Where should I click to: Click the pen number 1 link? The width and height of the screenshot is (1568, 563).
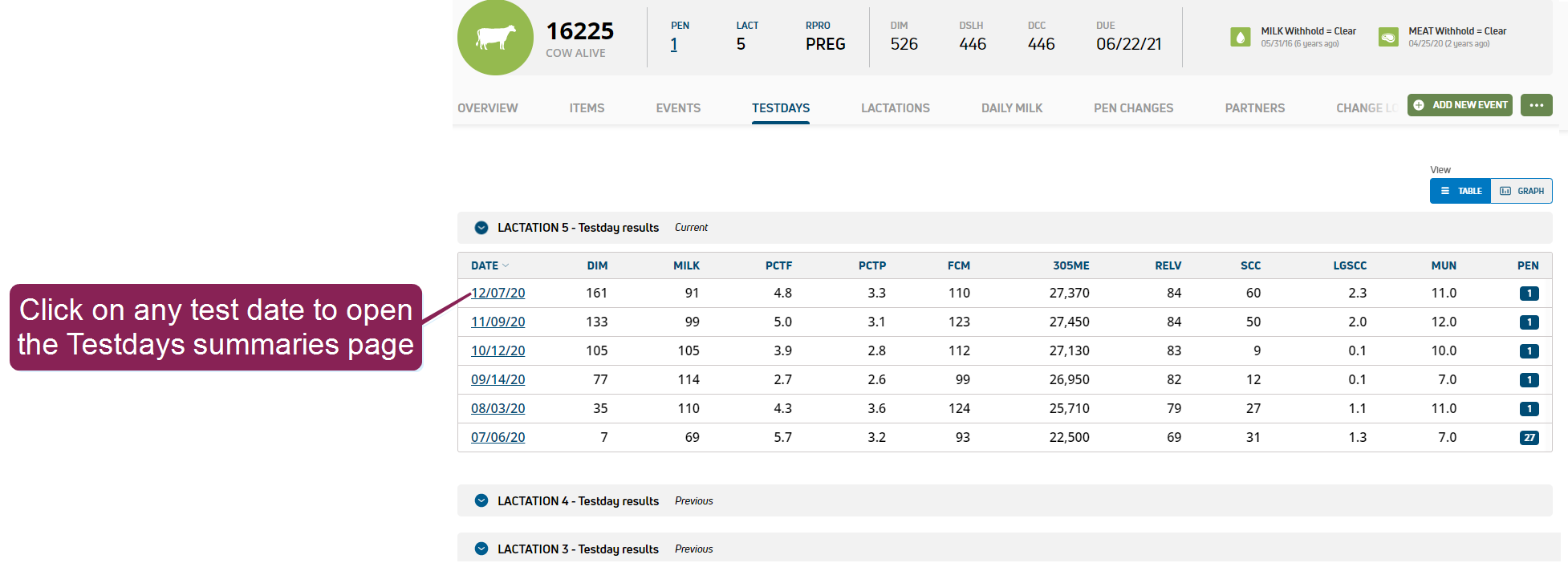674,45
